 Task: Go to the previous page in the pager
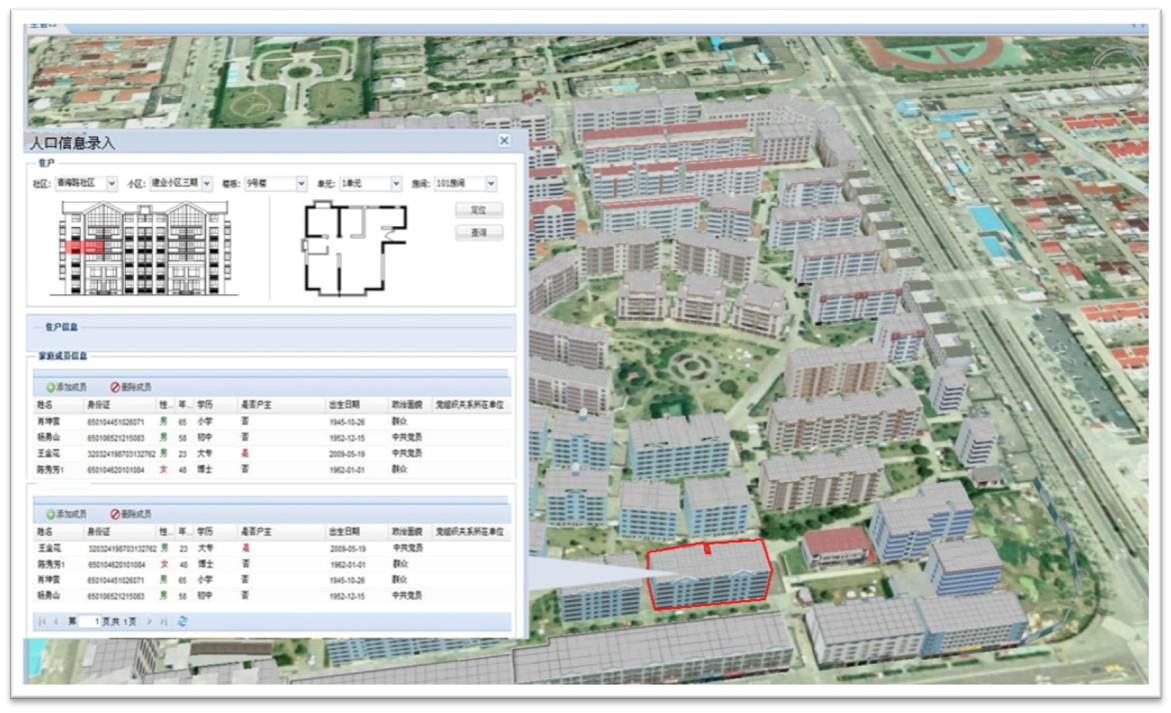click(56, 621)
